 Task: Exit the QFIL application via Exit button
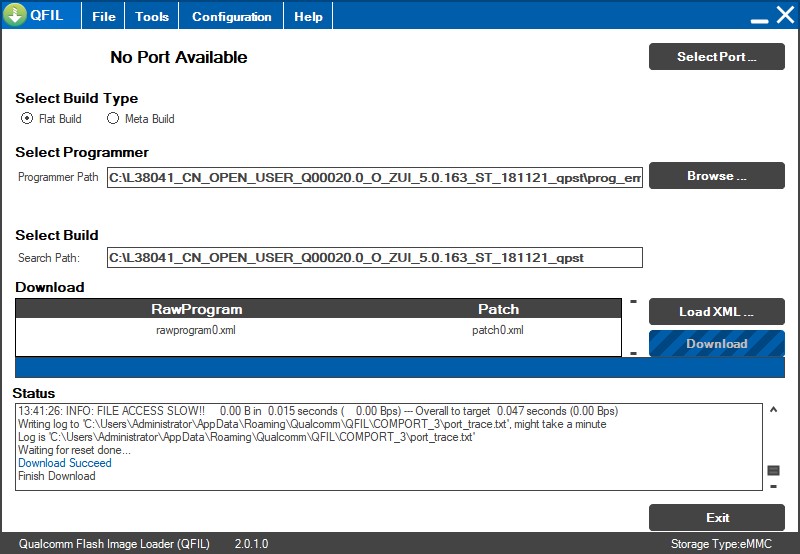point(716,518)
